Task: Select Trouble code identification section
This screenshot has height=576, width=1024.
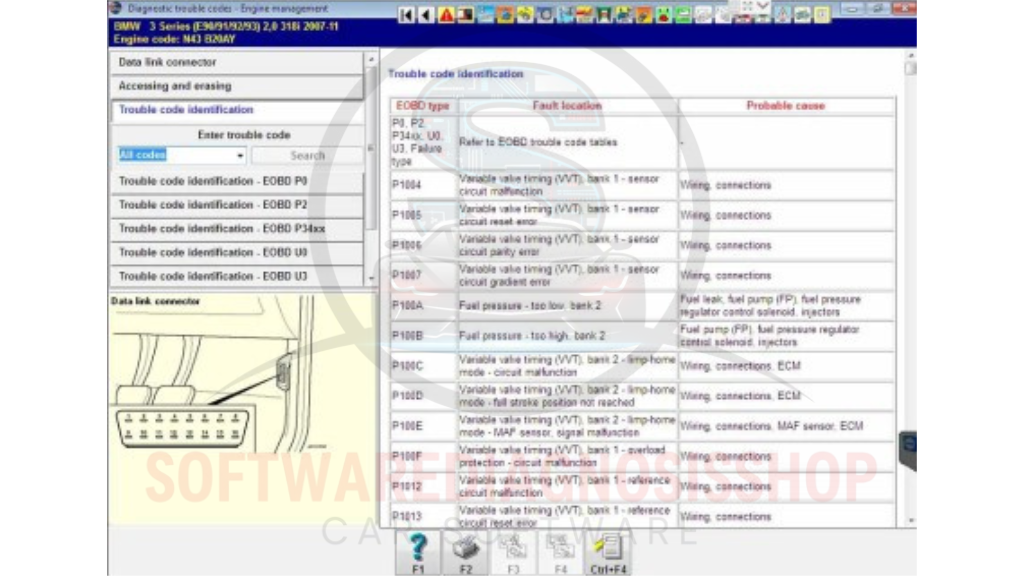Action: (x=235, y=110)
